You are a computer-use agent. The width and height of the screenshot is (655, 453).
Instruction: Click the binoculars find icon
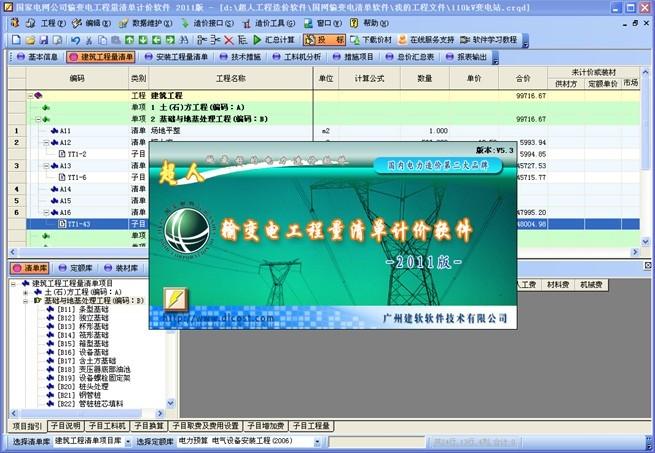(x=183, y=40)
